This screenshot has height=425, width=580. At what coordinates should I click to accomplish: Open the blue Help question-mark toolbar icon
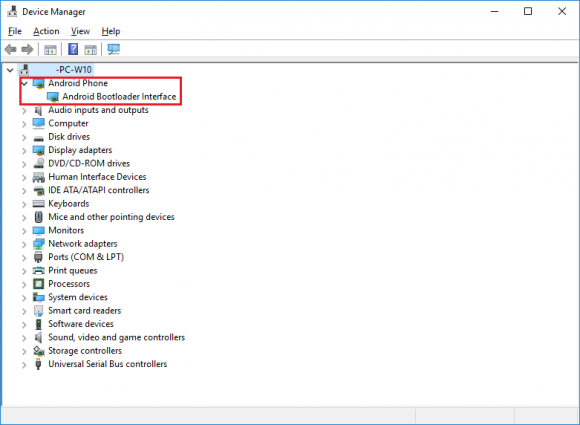click(73, 49)
